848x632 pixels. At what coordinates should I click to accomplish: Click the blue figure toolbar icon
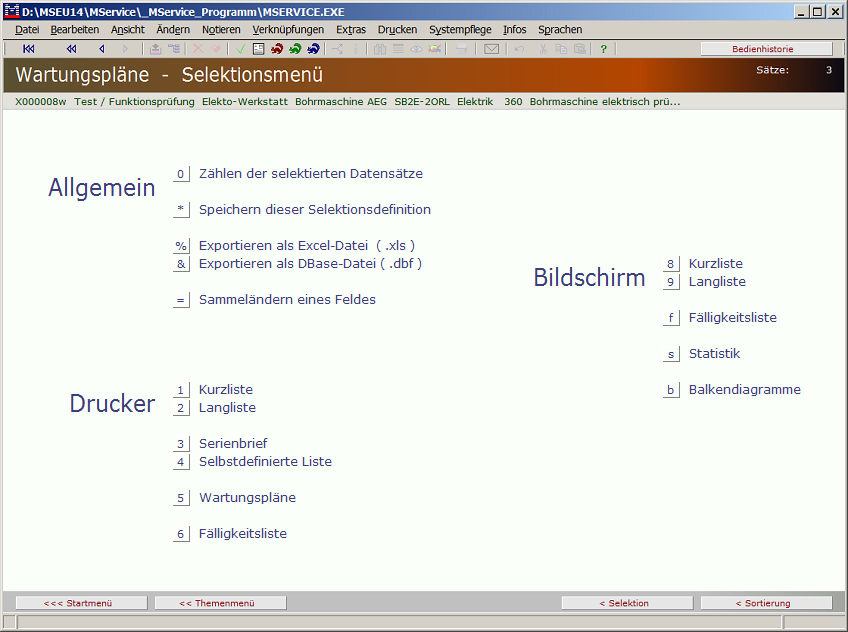pyautogui.click(x=313, y=49)
